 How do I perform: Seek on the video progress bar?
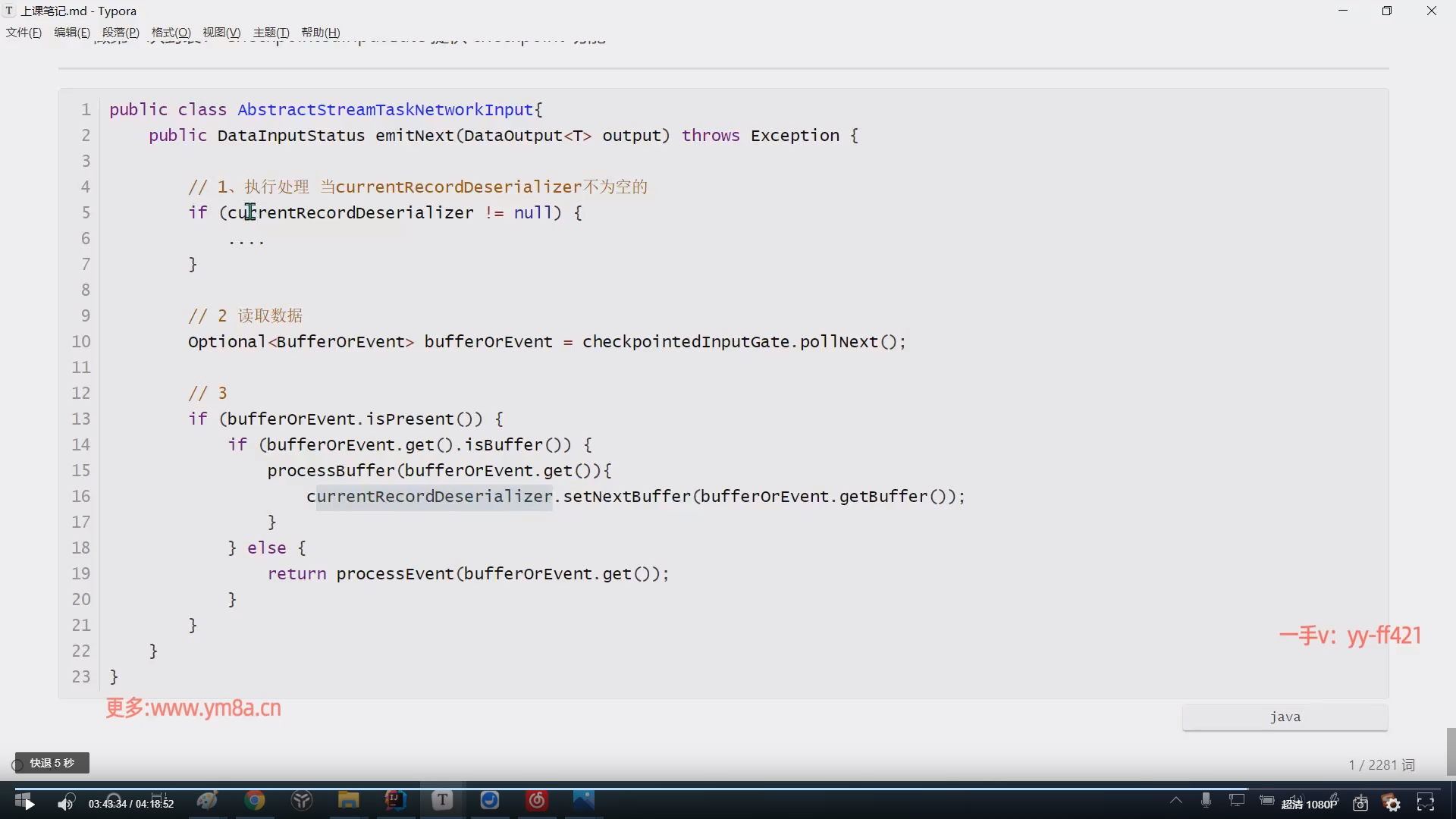728,789
